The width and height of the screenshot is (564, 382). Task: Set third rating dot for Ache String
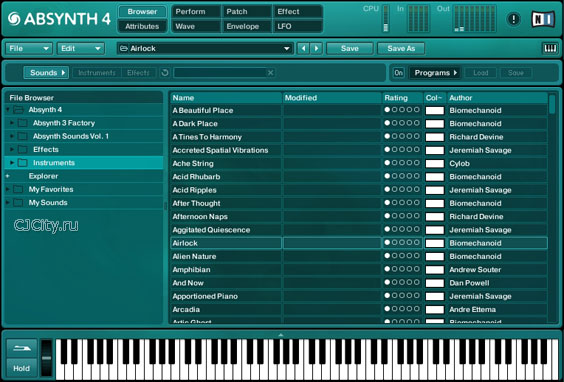click(402, 163)
